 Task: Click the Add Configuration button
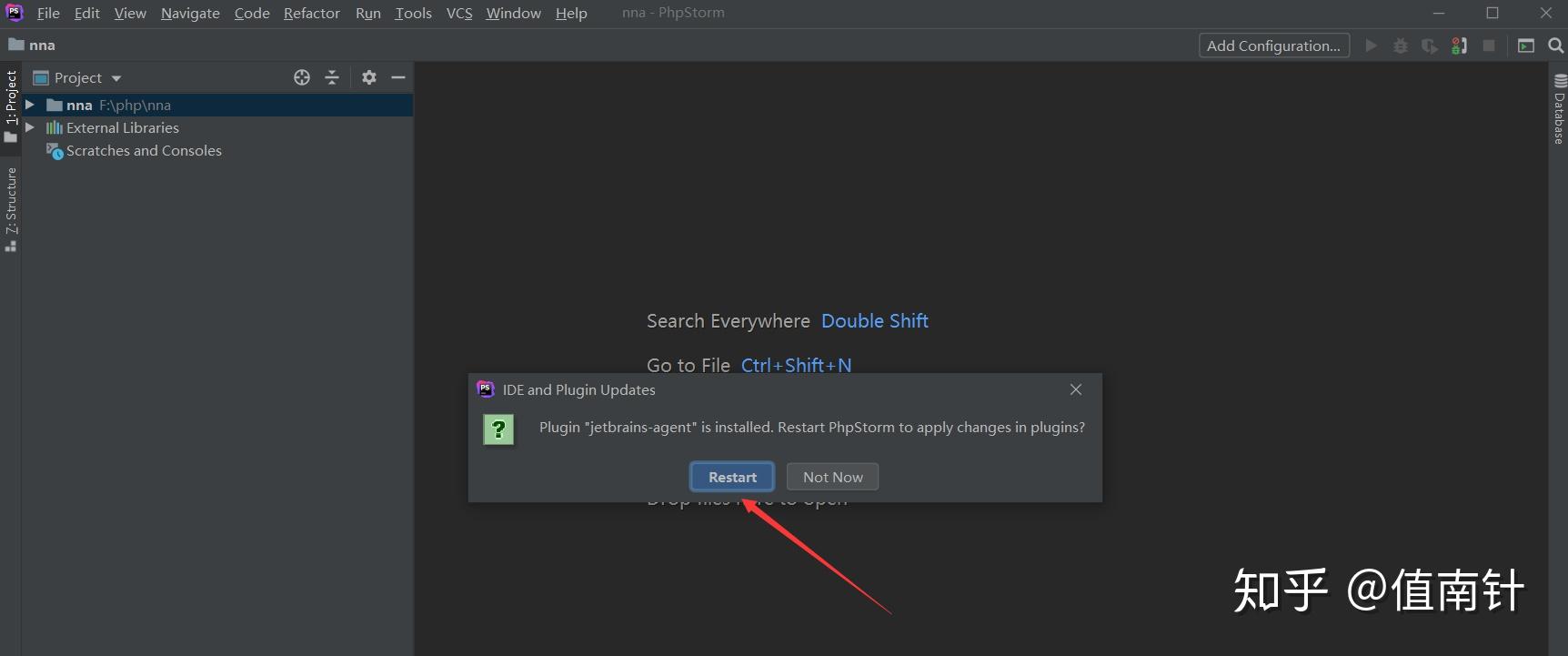pos(1273,45)
